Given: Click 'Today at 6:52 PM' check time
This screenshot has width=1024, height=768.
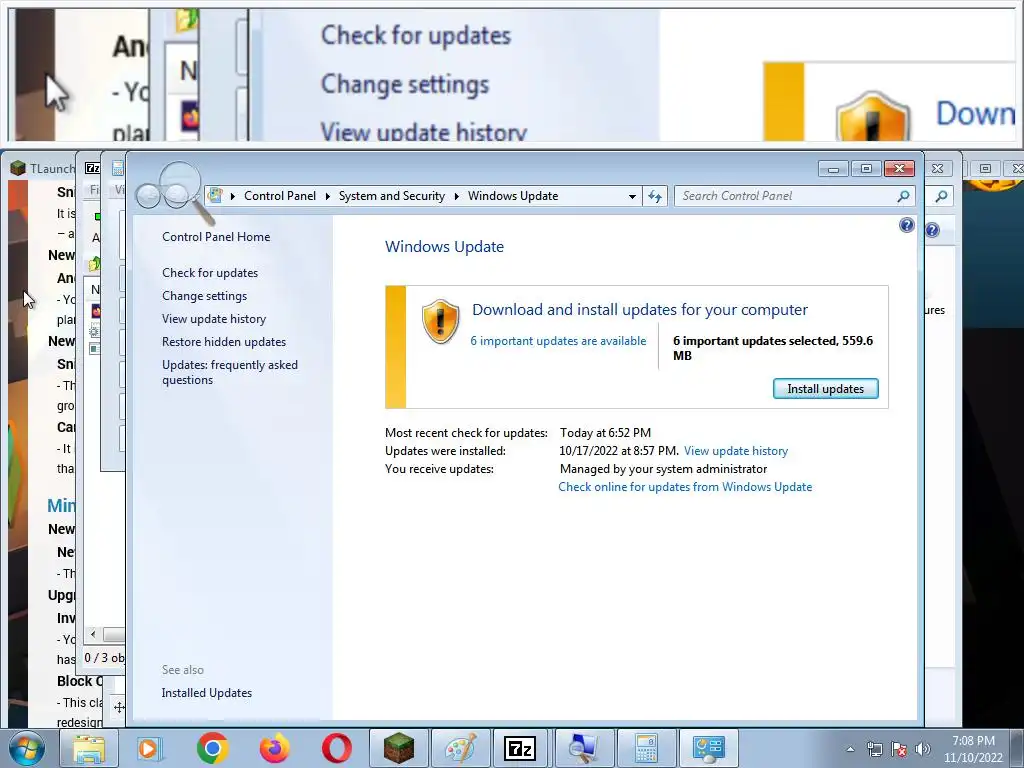Looking at the screenshot, I should pyautogui.click(x=605, y=432).
